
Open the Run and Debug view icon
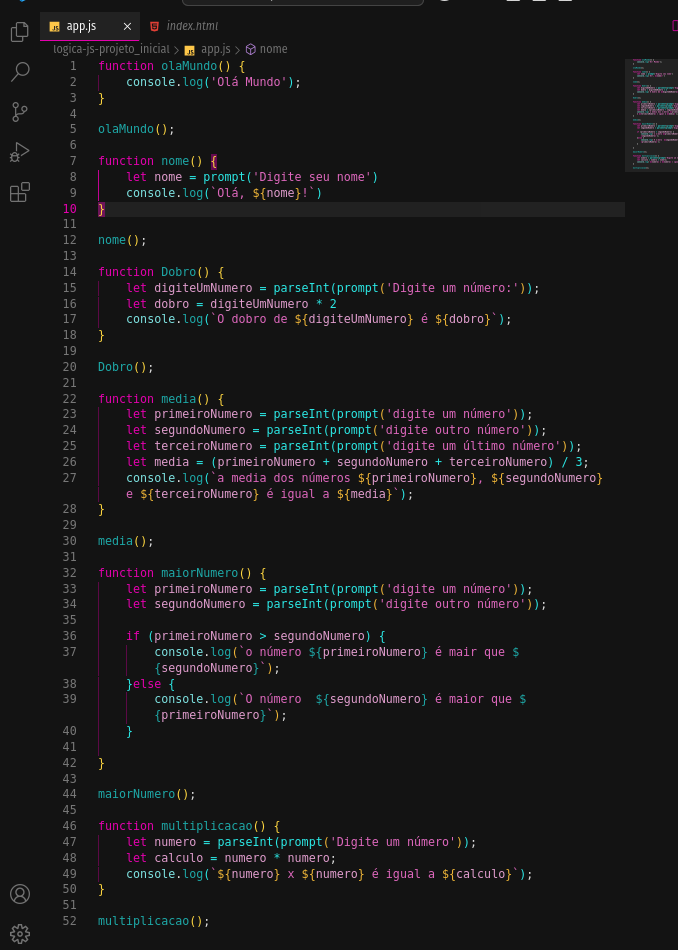19,152
